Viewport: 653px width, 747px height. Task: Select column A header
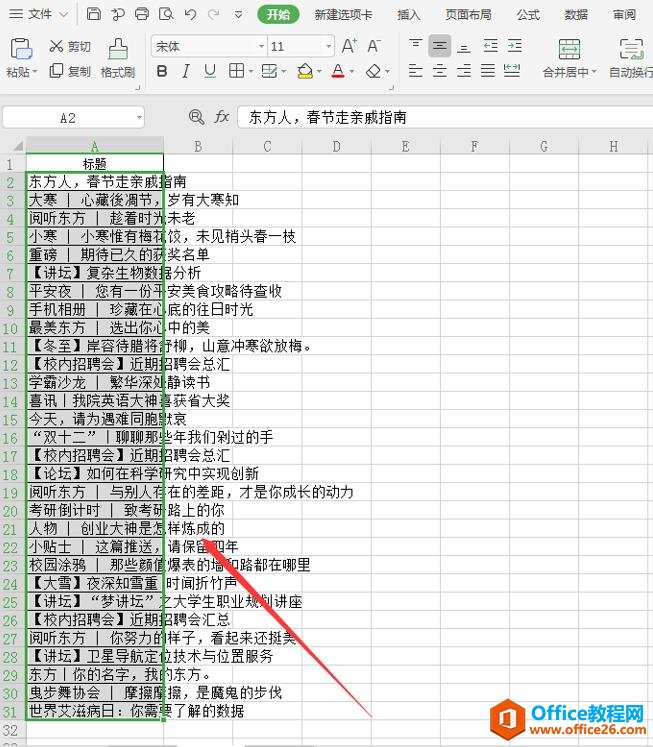[x=95, y=145]
